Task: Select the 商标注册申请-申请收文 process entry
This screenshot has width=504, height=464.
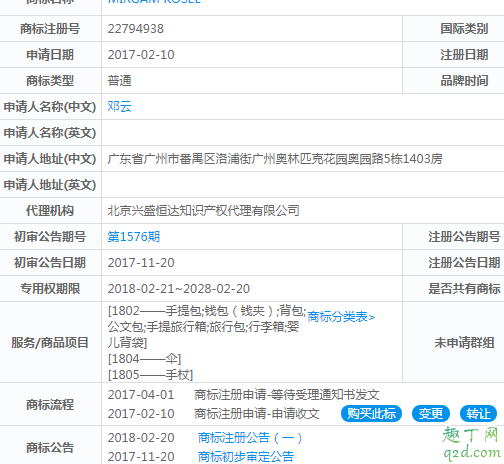Action: point(257,414)
